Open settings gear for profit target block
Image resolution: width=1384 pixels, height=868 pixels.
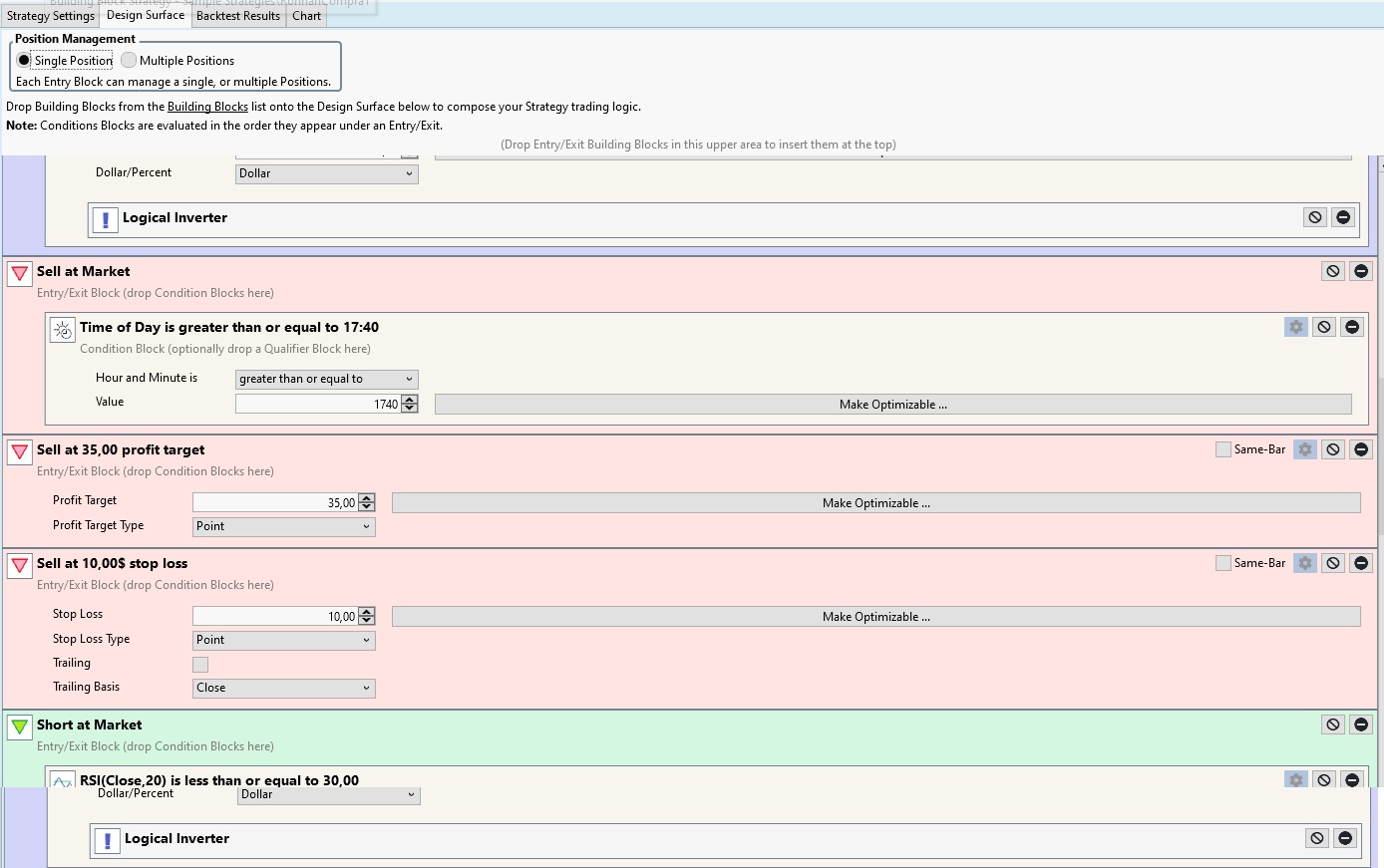(1304, 449)
